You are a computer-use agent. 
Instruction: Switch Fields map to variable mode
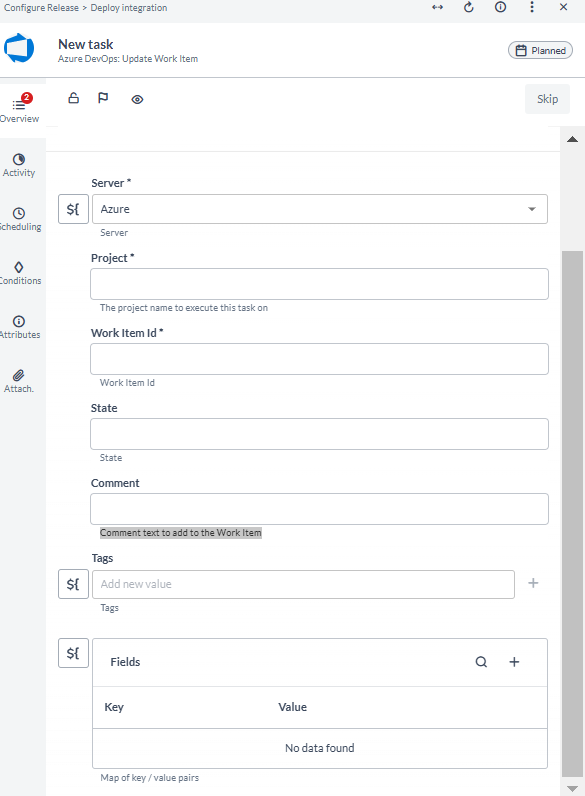(x=74, y=653)
